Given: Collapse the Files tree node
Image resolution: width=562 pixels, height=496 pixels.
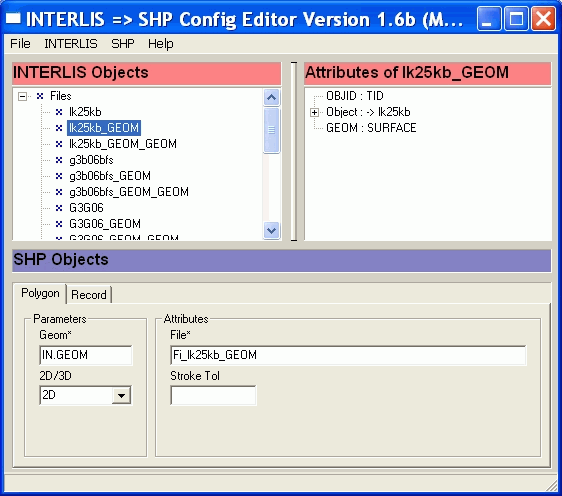Looking at the screenshot, I should [22, 96].
